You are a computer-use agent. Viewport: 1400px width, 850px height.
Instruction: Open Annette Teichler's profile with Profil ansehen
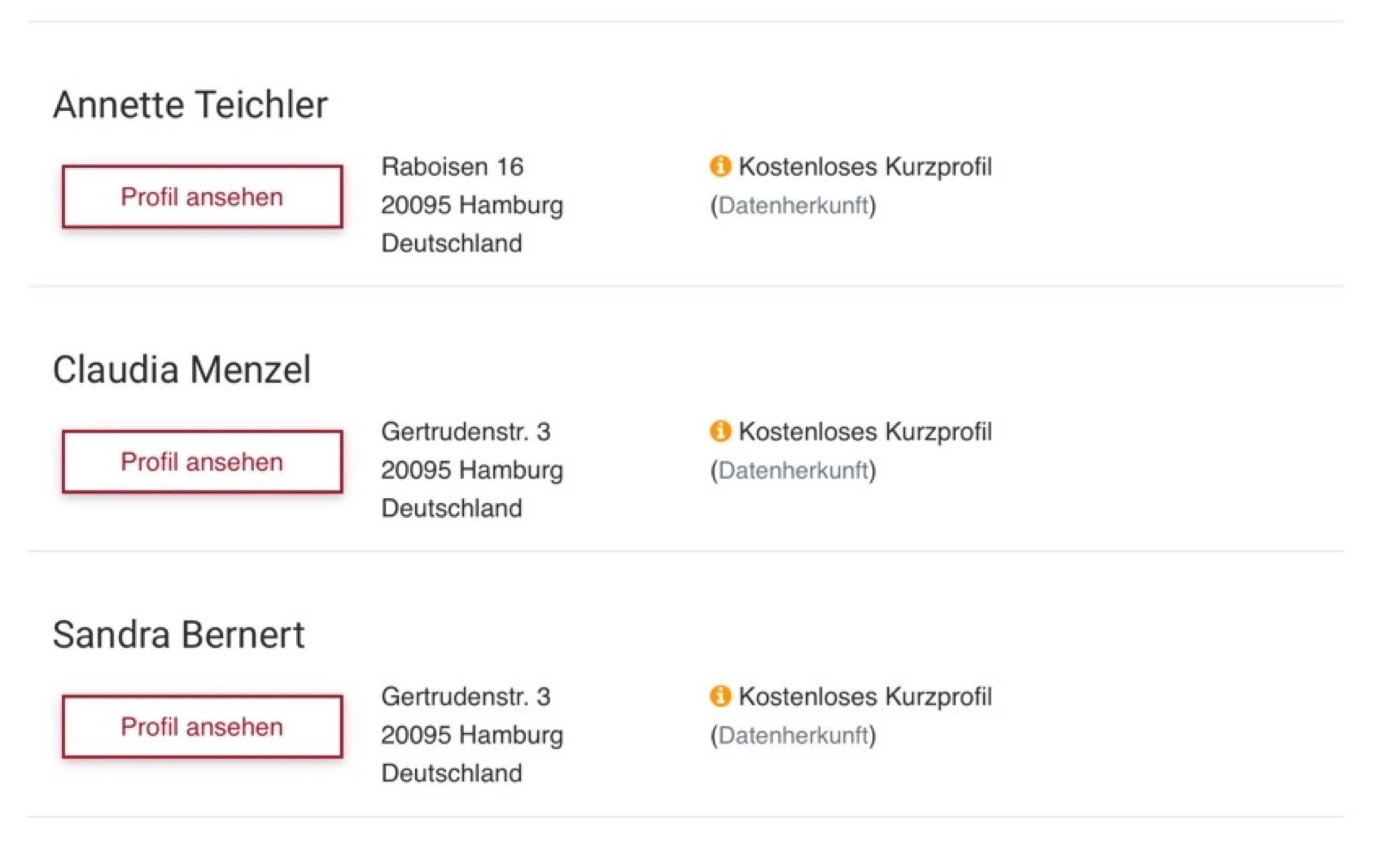(202, 197)
